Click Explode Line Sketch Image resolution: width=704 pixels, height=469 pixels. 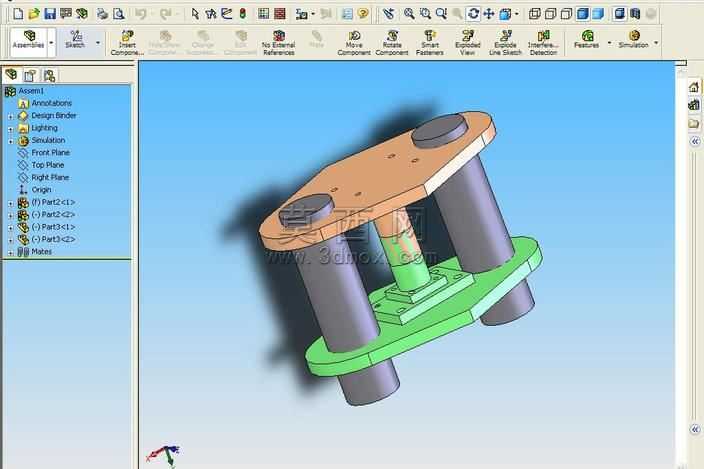pyautogui.click(x=506, y=43)
